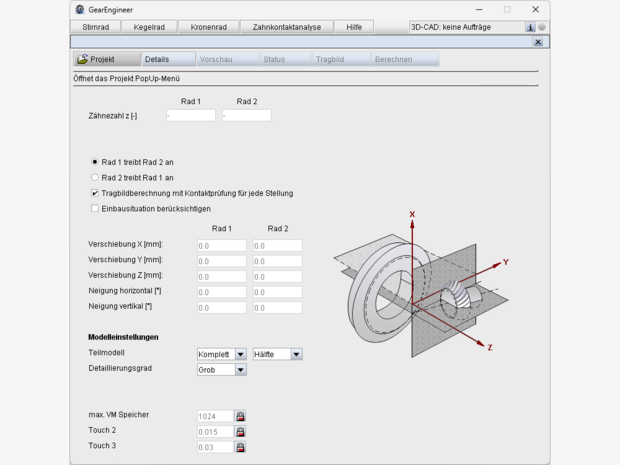The height and width of the screenshot is (465, 620).
Task: Unlock the Touch 3 field via lock icon
Action: coord(240,447)
